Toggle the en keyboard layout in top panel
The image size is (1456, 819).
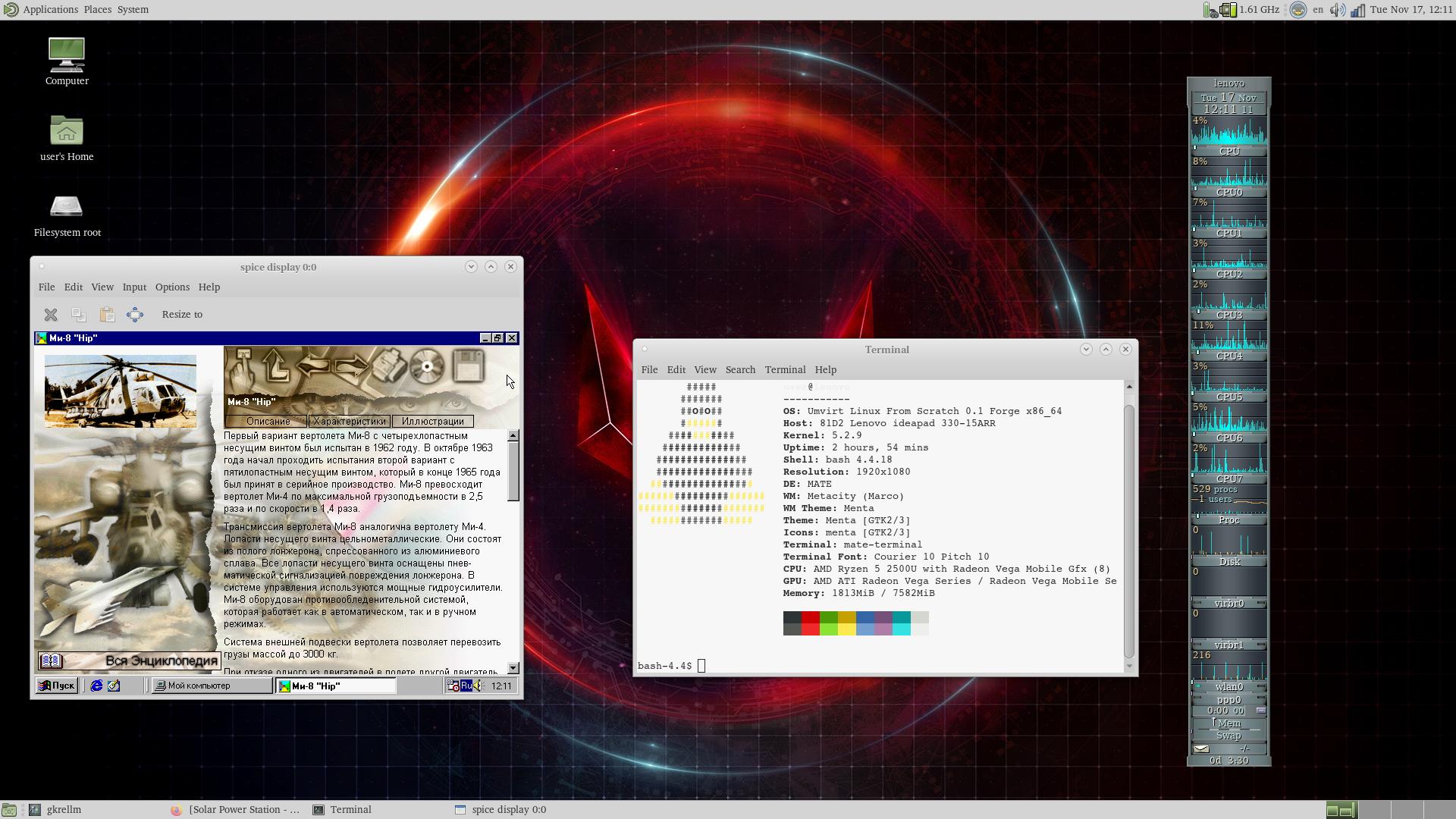coord(1318,10)
